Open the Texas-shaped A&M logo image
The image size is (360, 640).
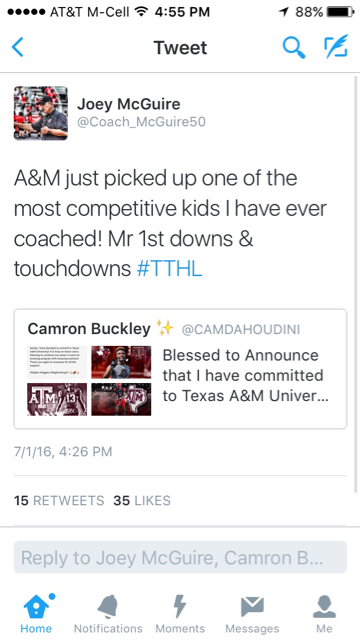pos(121,399)
